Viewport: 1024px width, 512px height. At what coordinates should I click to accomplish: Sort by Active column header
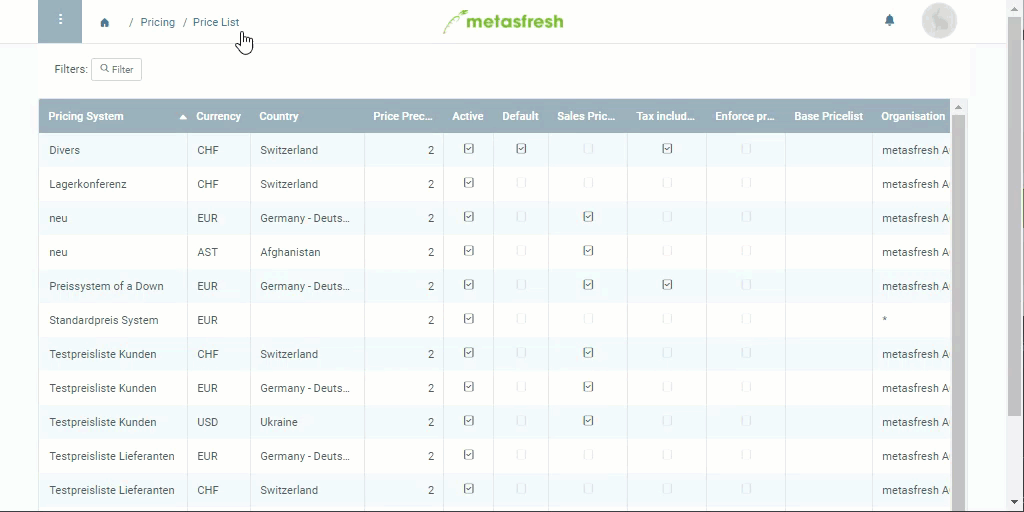click(x=468, y=116)
